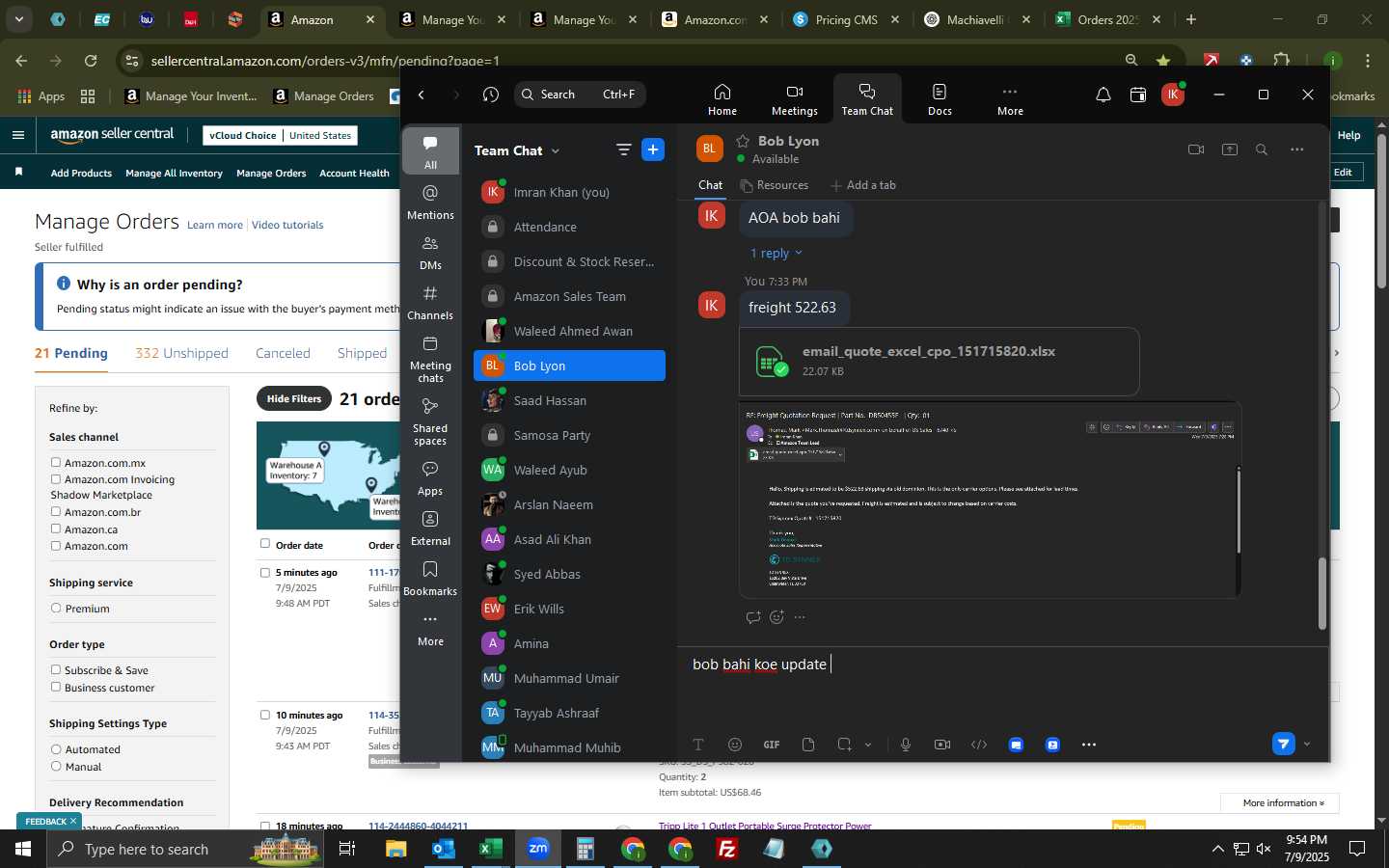
Task: Open the Docs tab in Zoom
Action: tap(940, 99)
